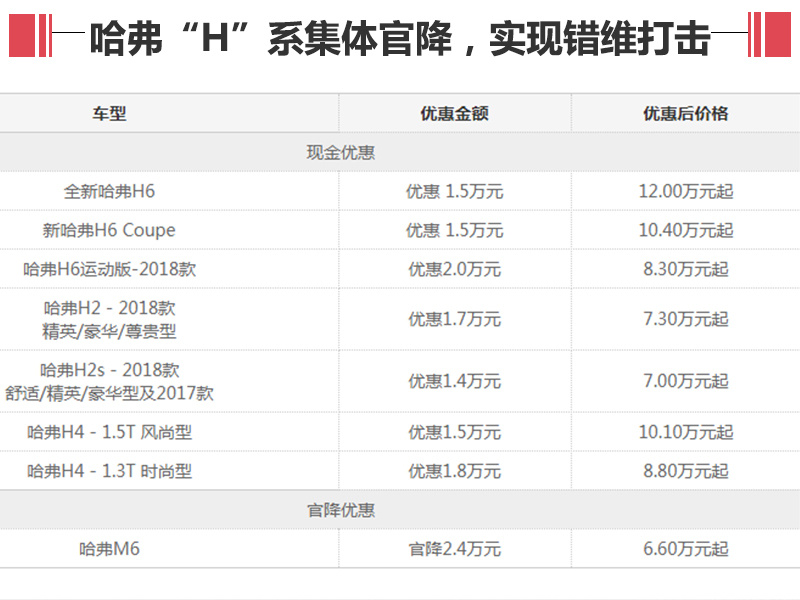Click the 8.80万元起 price cell

click(x=686, y=471)
